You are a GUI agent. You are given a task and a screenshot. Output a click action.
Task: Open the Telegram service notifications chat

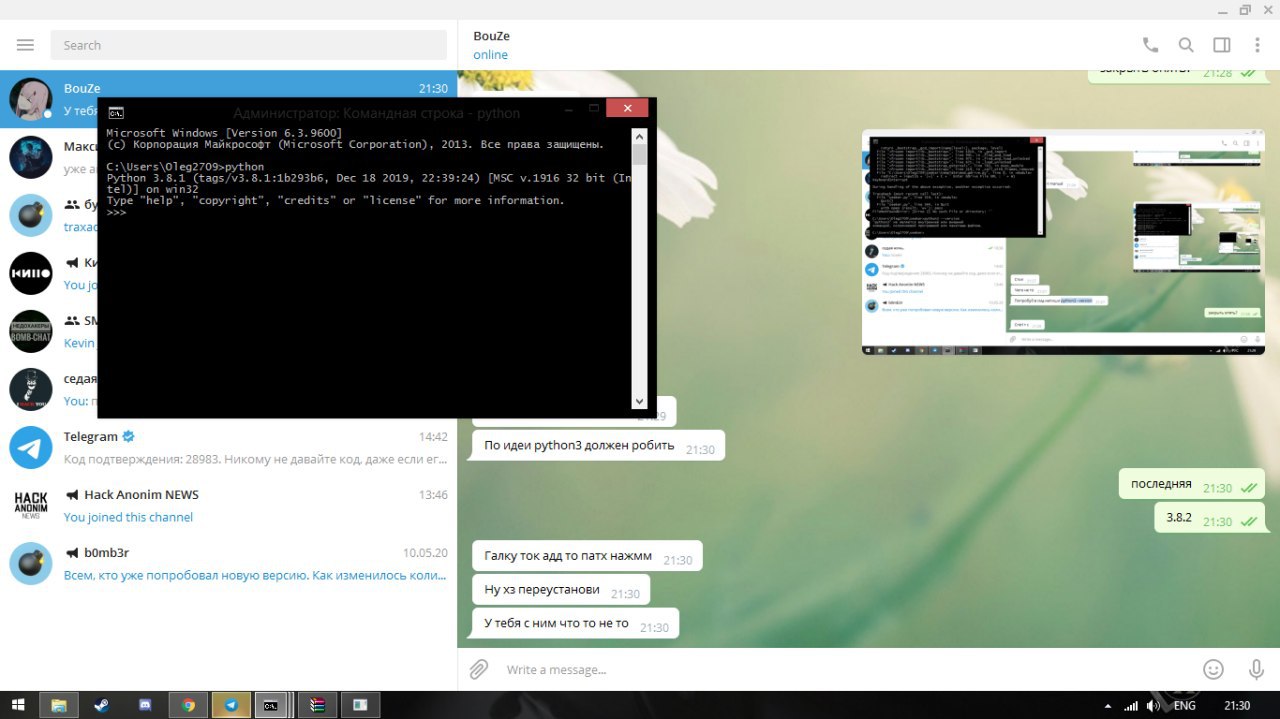[x=228, y=447]
